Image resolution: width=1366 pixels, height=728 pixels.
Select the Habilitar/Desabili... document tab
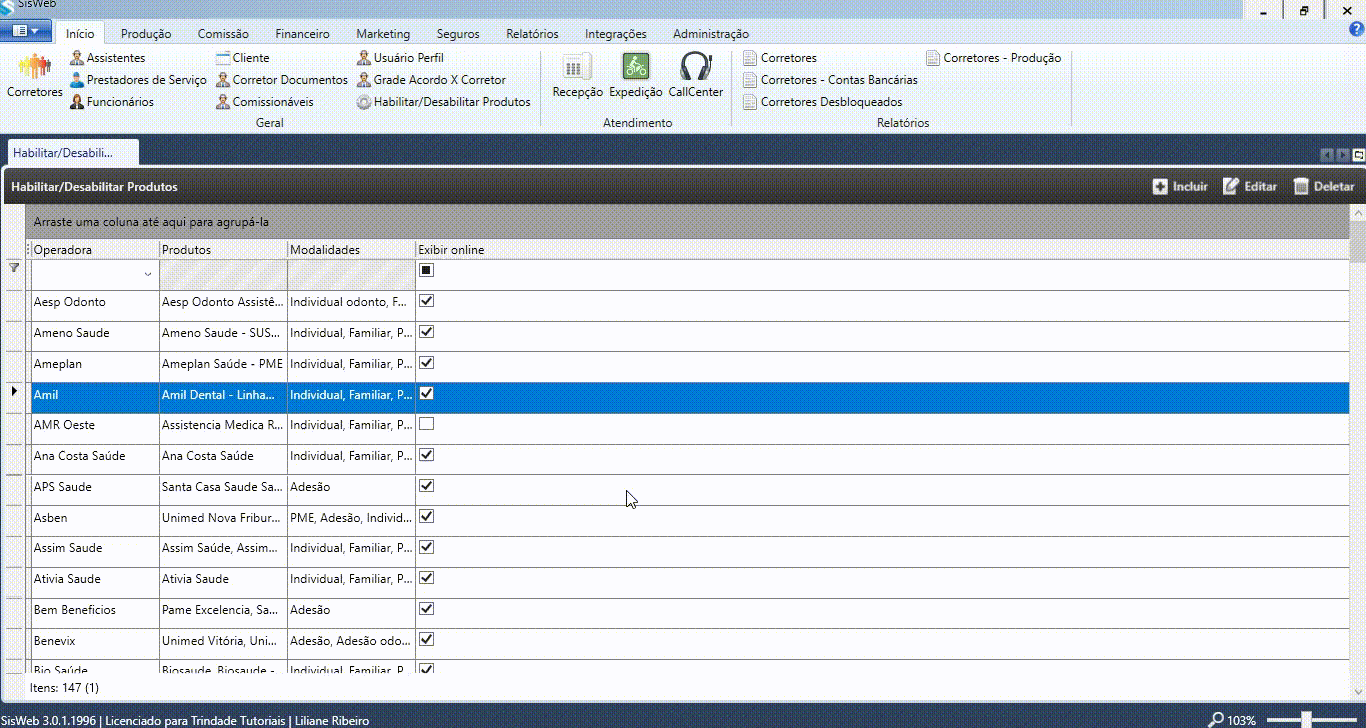coord(72,153)
